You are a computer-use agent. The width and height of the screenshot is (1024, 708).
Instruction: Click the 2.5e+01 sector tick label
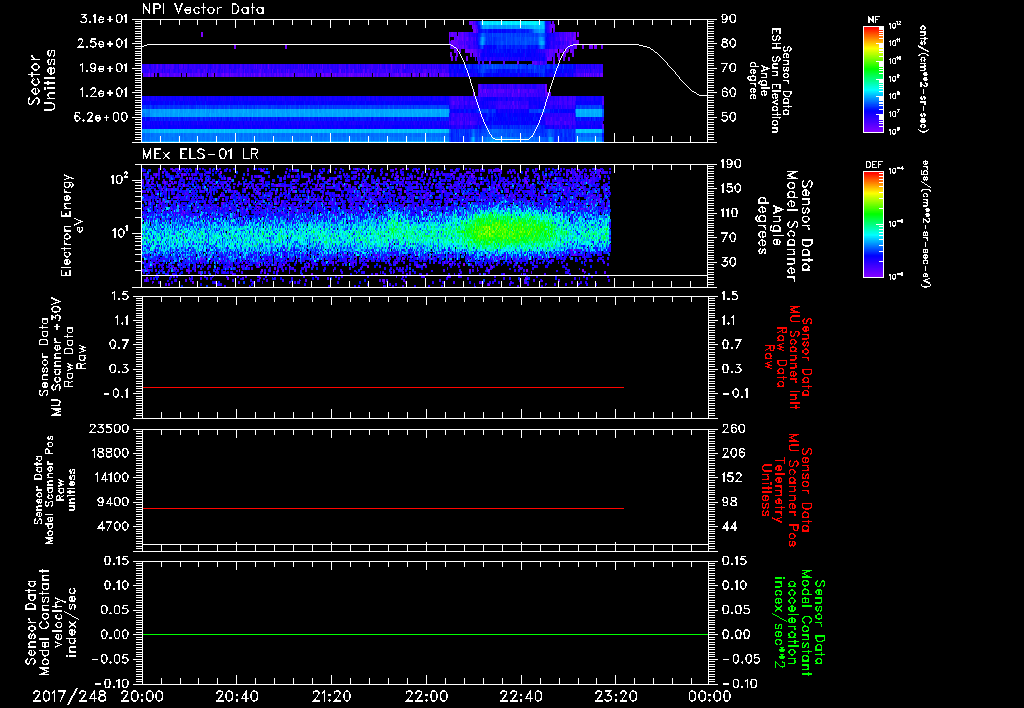[x=105, y=43]
